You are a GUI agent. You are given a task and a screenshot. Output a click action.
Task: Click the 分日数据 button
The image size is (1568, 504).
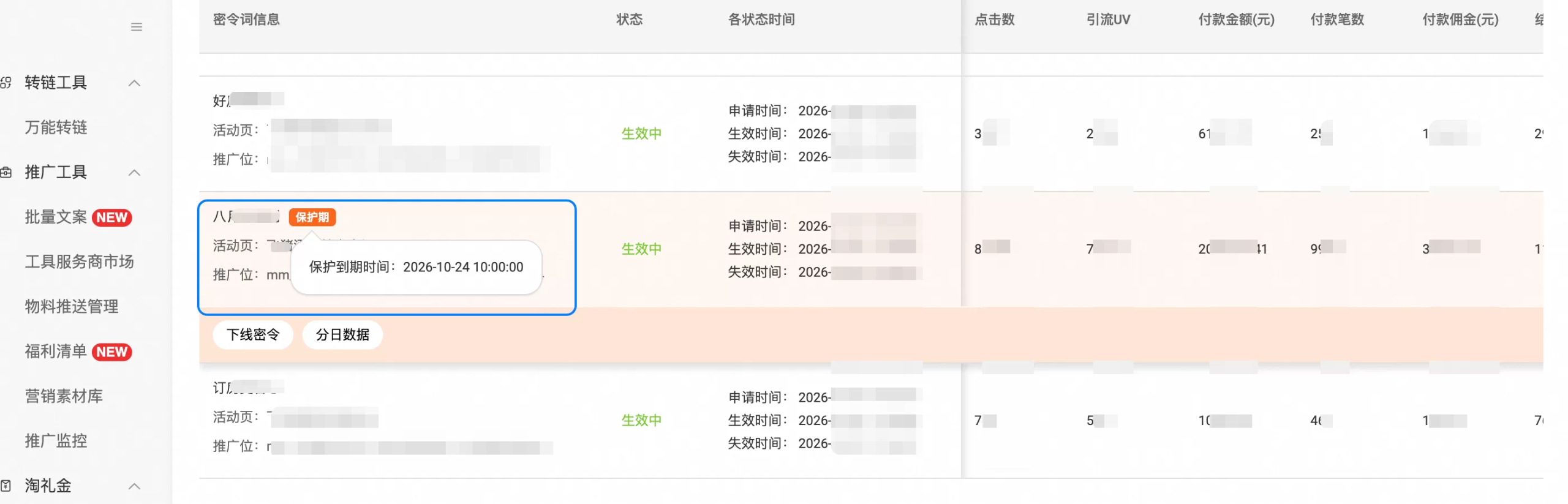tap(342, 335)
